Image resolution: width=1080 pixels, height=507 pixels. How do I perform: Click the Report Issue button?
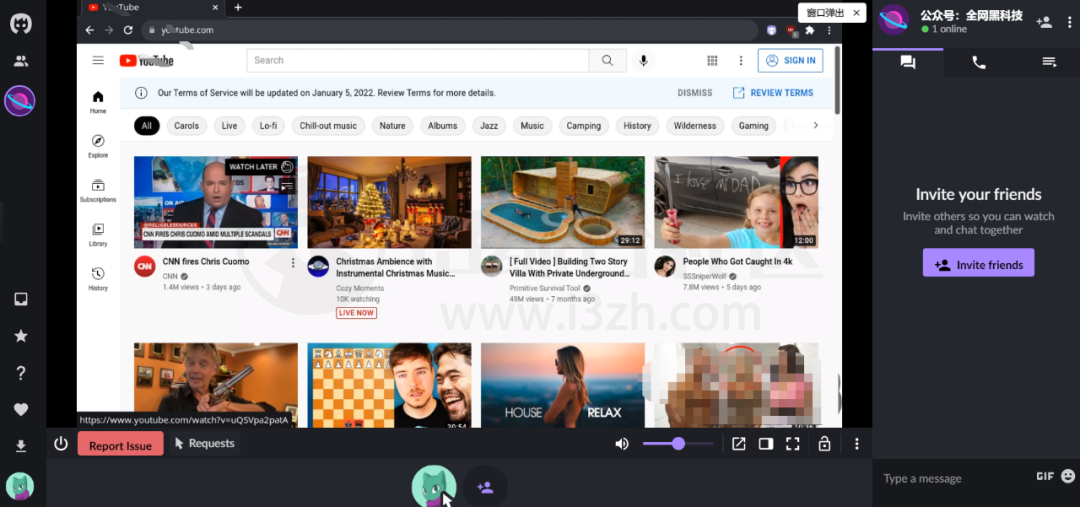click(121, 445)
